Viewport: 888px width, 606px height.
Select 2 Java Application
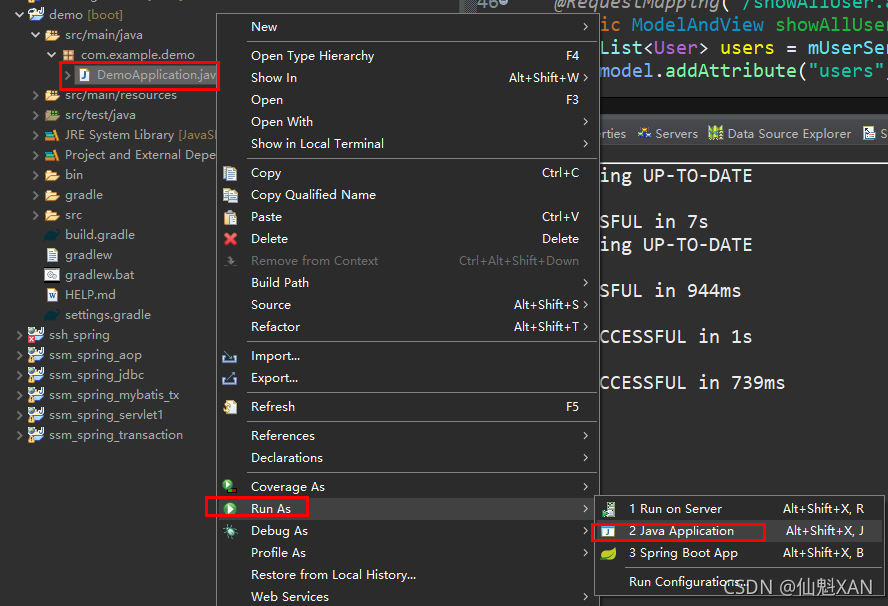[x=739, y=531]
